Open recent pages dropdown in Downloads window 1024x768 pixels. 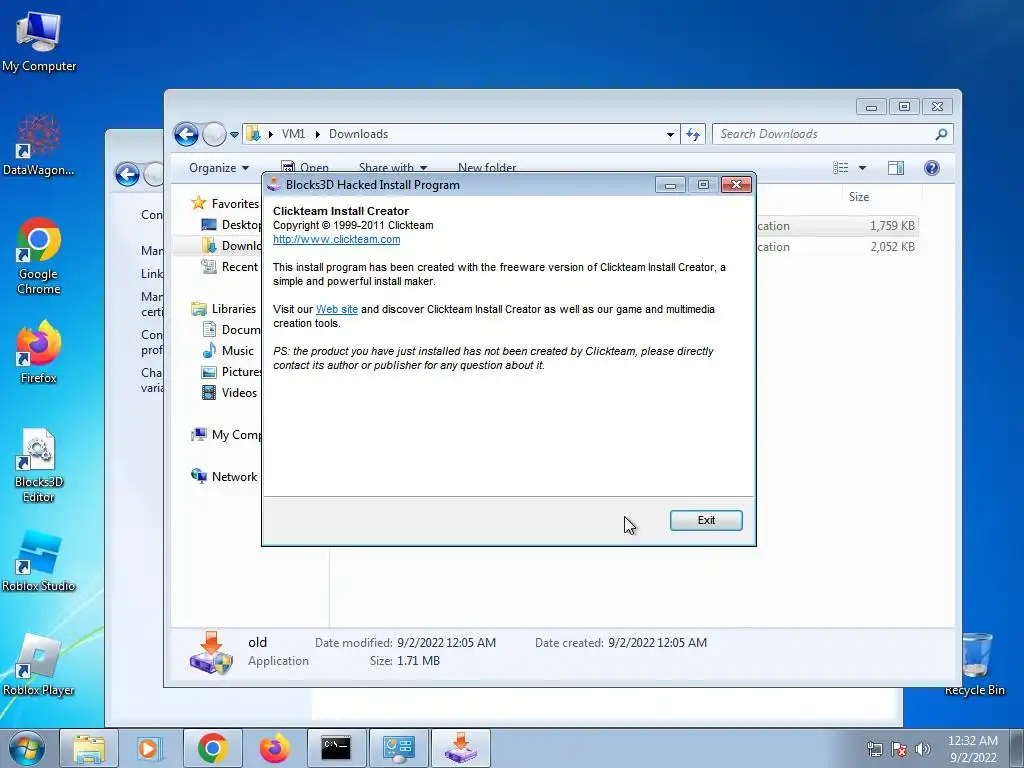point(234,135)
